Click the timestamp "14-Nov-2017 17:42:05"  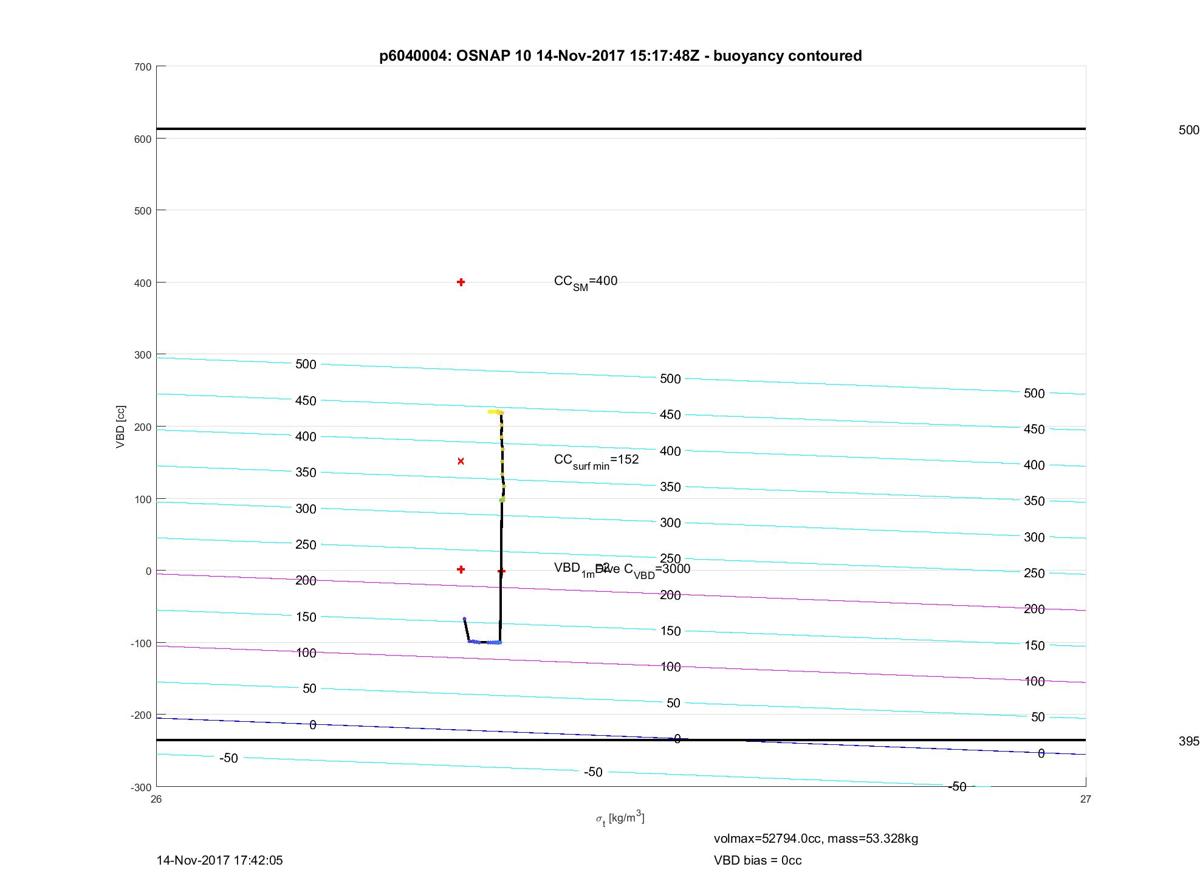point(219,860)
